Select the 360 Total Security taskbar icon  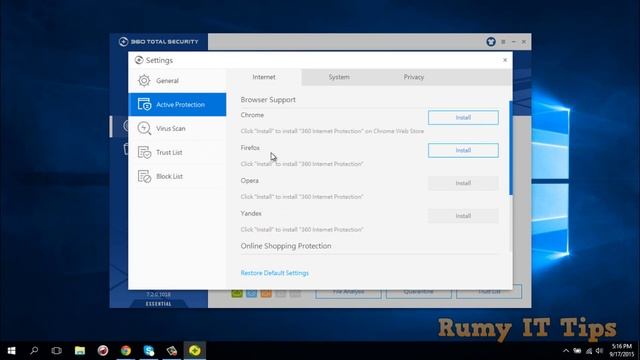pyautogui.click(x=195, y=351)
